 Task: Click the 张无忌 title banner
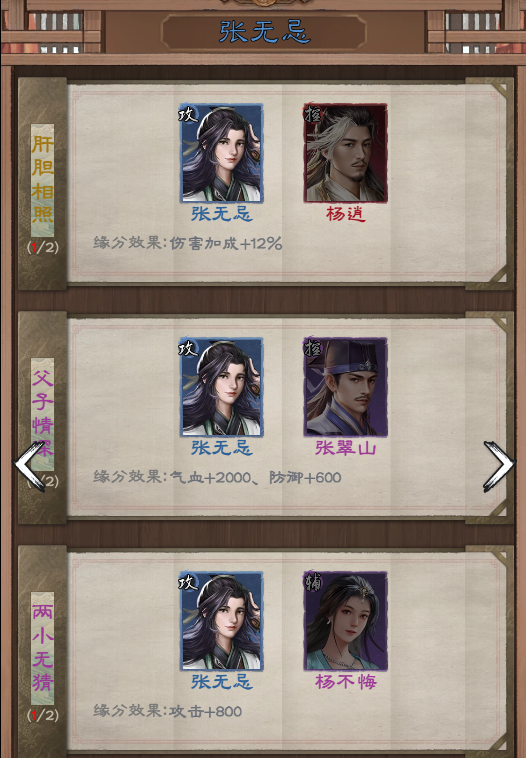[x=264, y=32]
